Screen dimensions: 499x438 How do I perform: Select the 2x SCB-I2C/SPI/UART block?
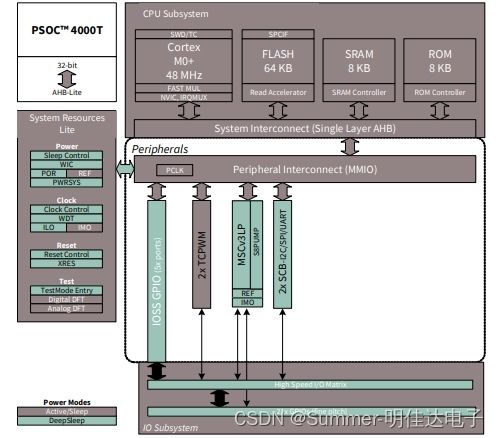[282, 255]
